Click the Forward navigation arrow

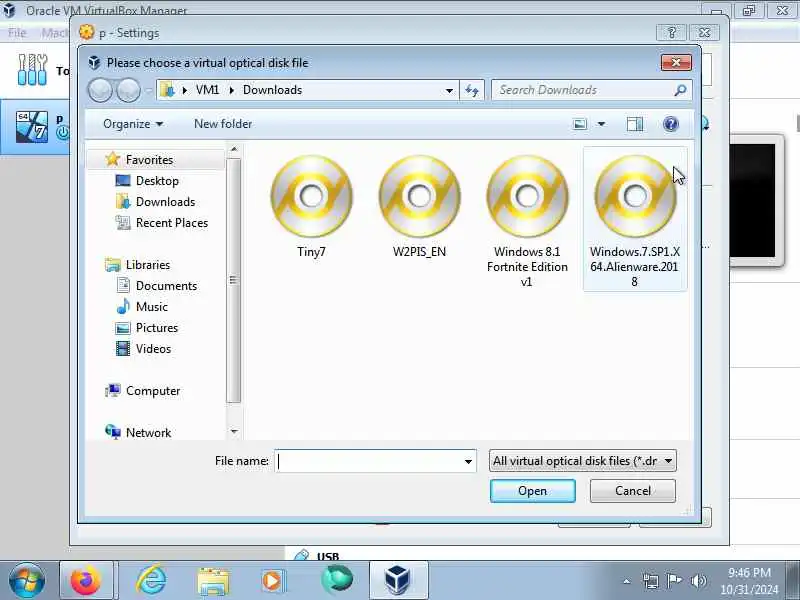click(128, 90)
